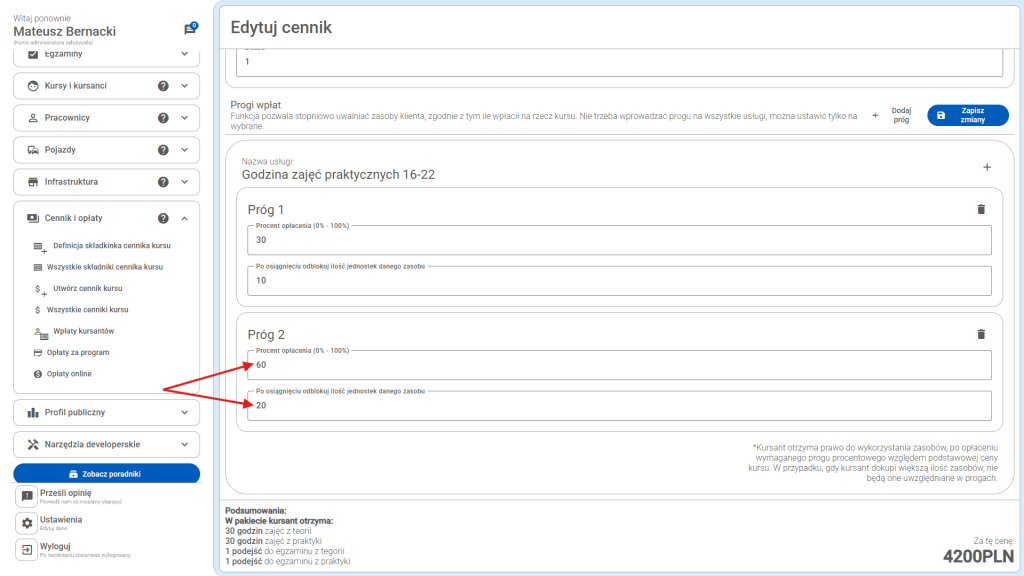The image size is (1024, 576).
Task: Collapse the Cennik i opłaty section
Action: [x=184, y=218]
